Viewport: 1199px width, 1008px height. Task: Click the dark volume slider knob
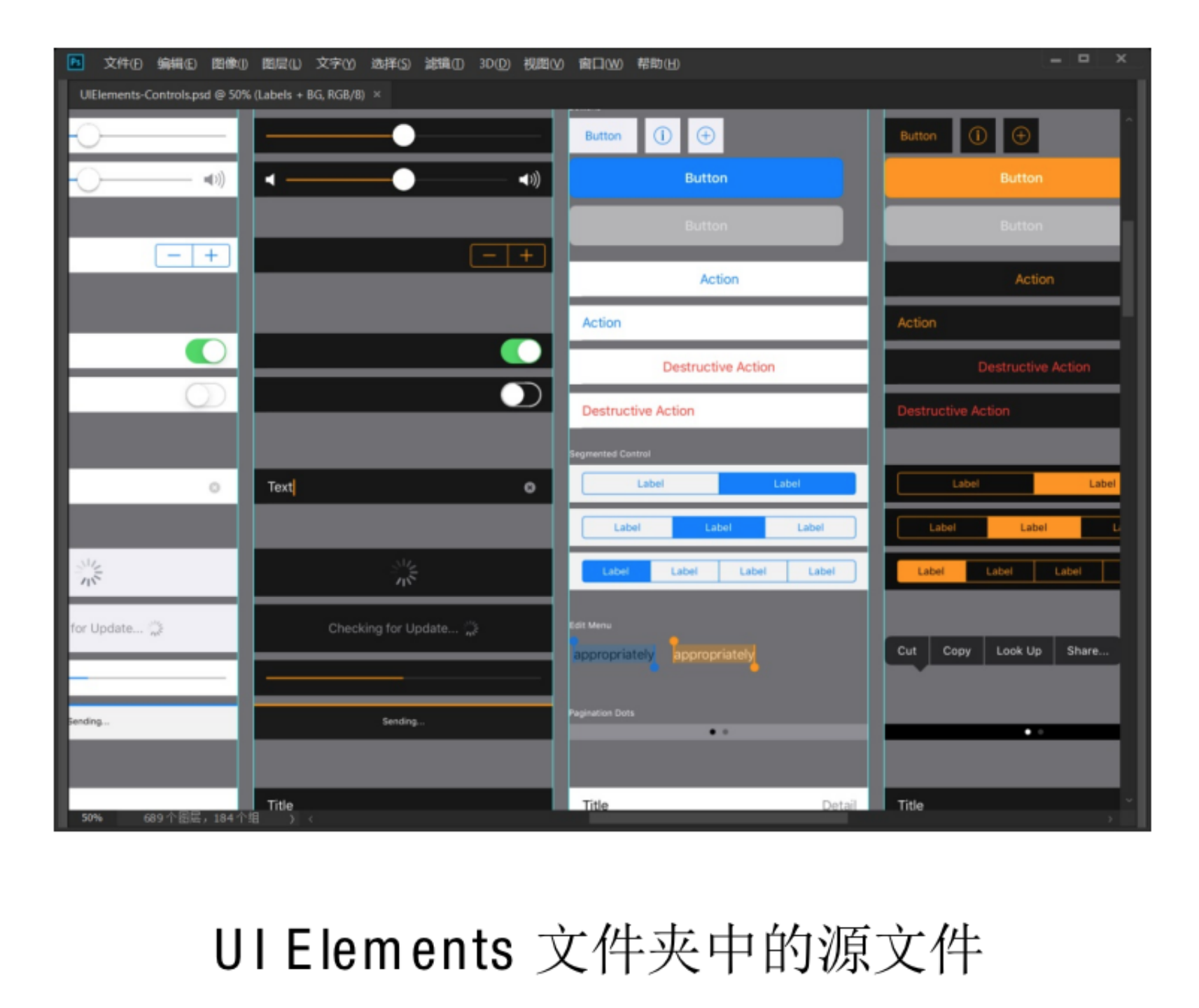[403, 180]
